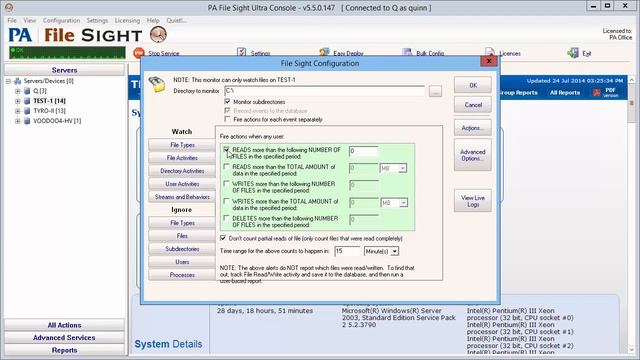Viewport: 640px width, 360px height.
Task: Click the Exit toolbar icon
Action: pyautogui.click(x=573, y=52)
